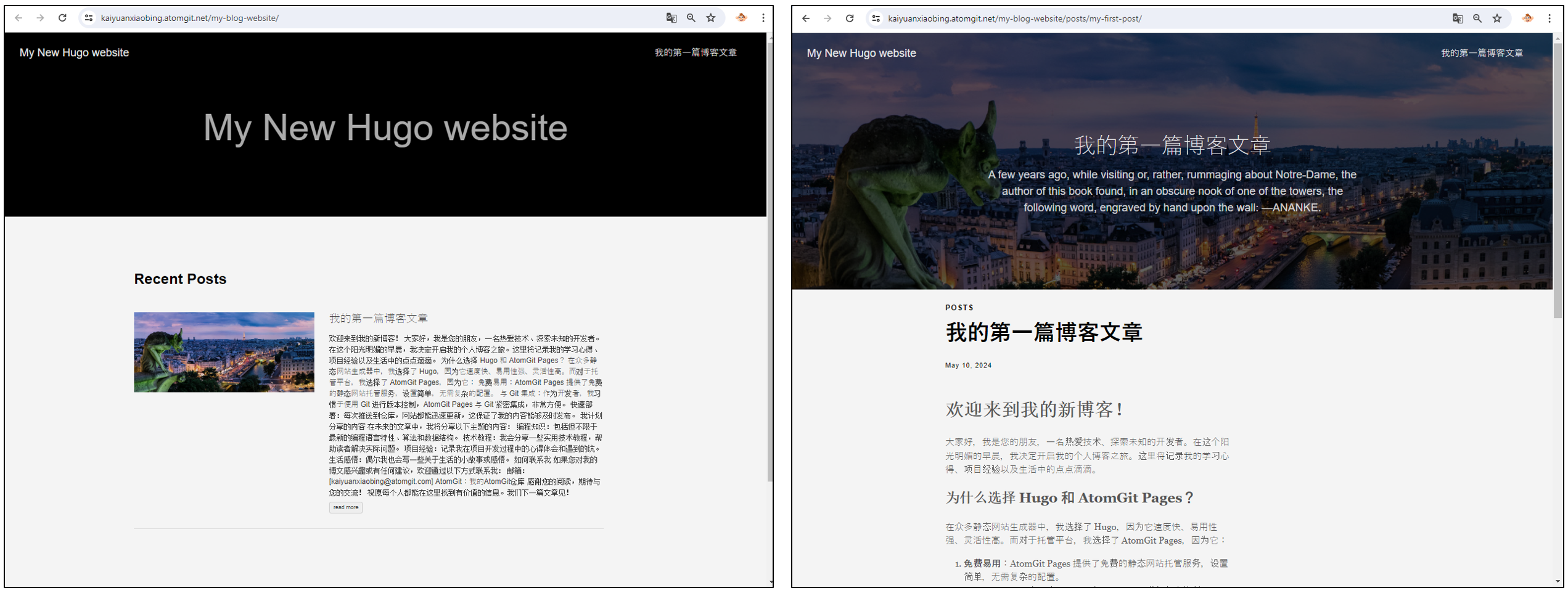Click the gargoyle thumbnail image in Recent Posts
This screenshot has height=593, width=1568.
click(223, 351)
